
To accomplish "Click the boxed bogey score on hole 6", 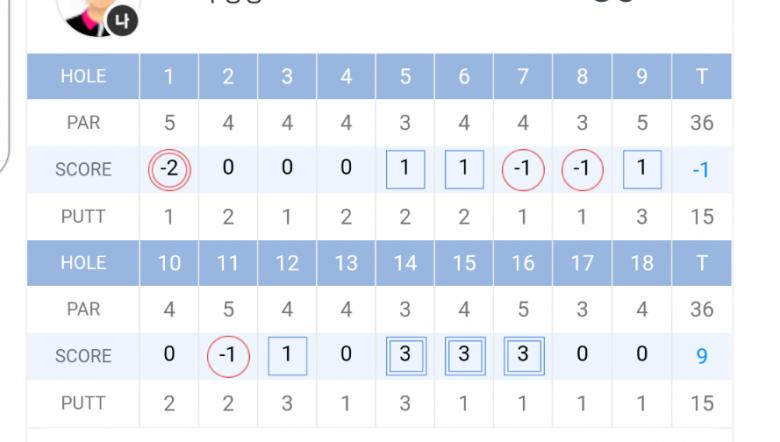I will (x=464, y=169).
